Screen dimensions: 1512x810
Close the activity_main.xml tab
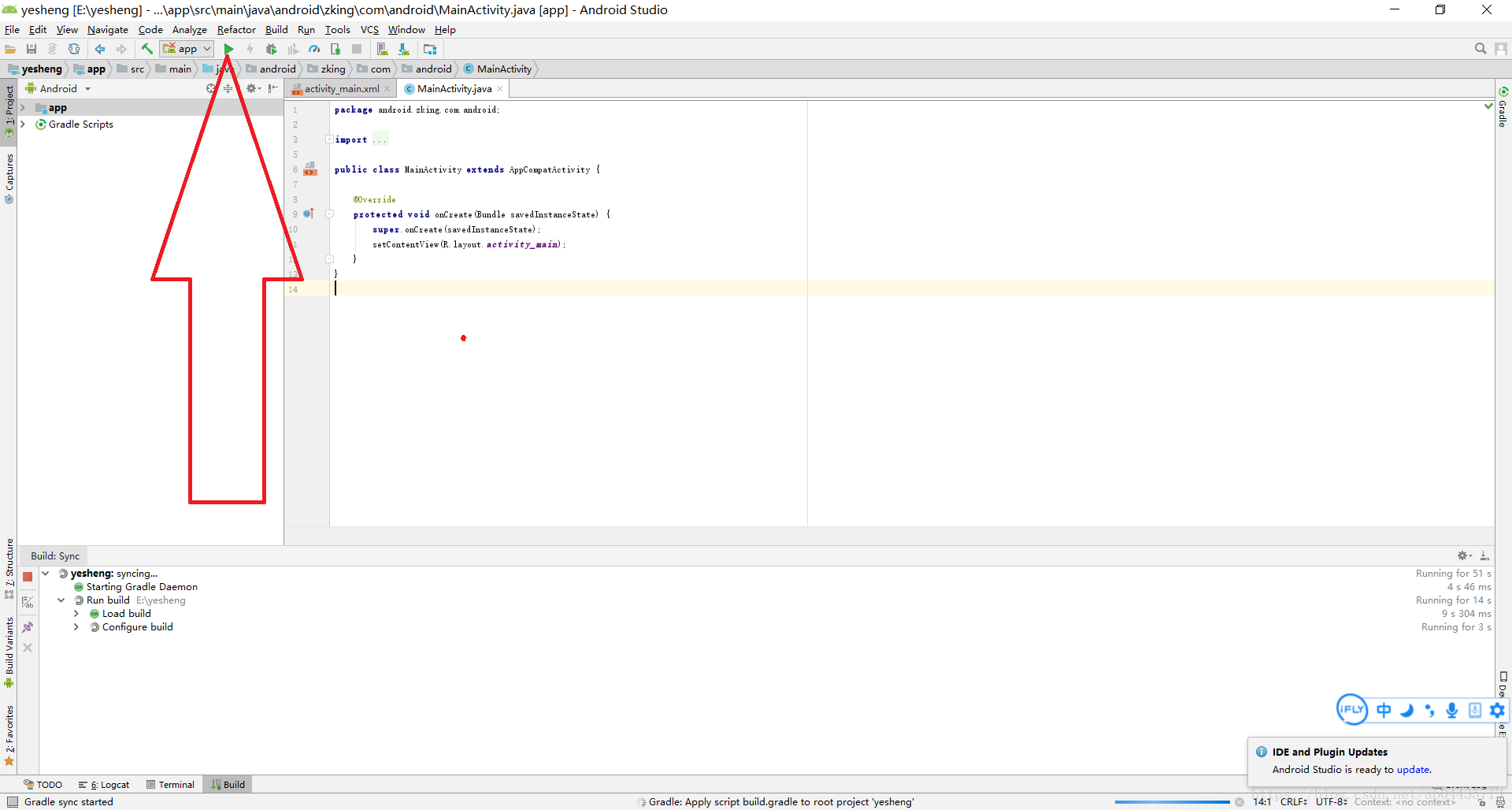click(x=387, y=89)
